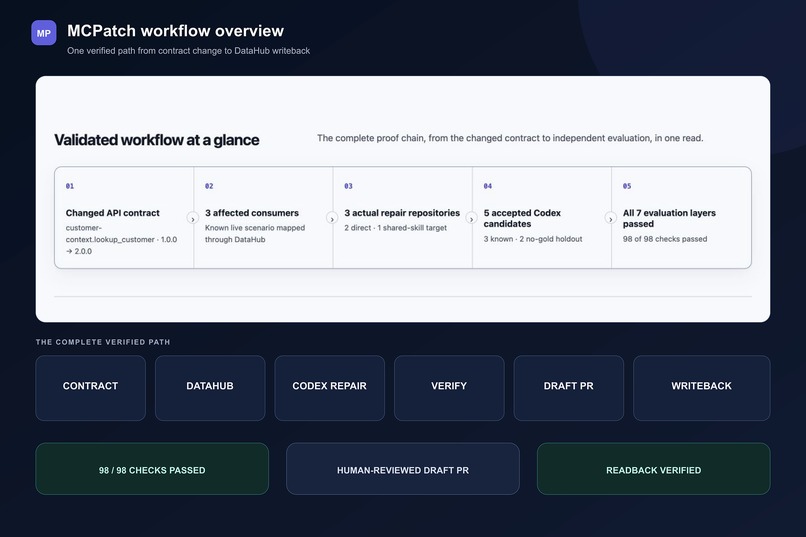Click the 3 known · 2 no-gold holdout text

[533, 239]
